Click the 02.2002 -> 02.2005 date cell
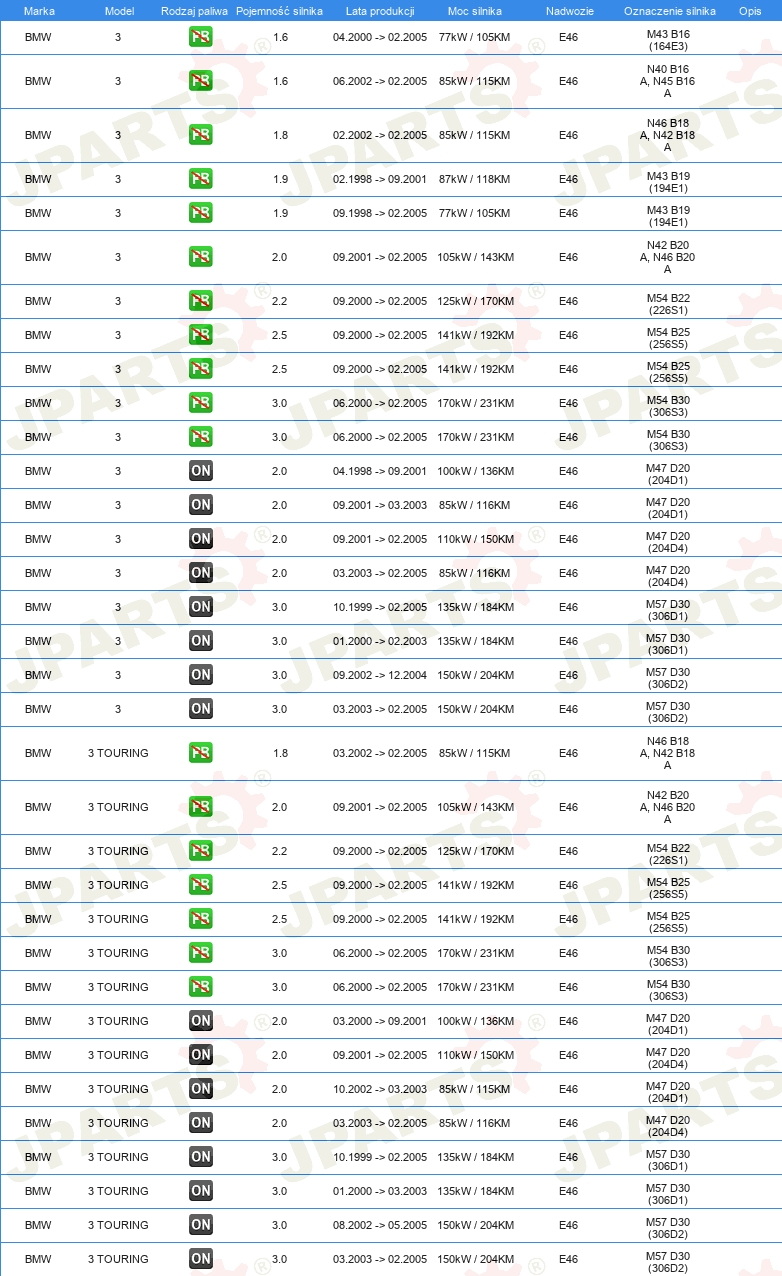 tap(380, 135)
